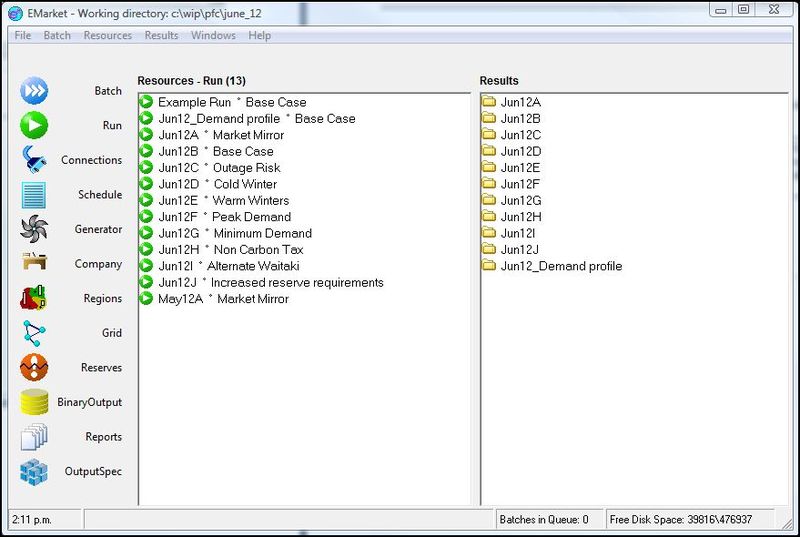Image resolution: width=800 pixels, height=537 pixels.
Task: Click the Connections sidebar label
Action: 92,160
